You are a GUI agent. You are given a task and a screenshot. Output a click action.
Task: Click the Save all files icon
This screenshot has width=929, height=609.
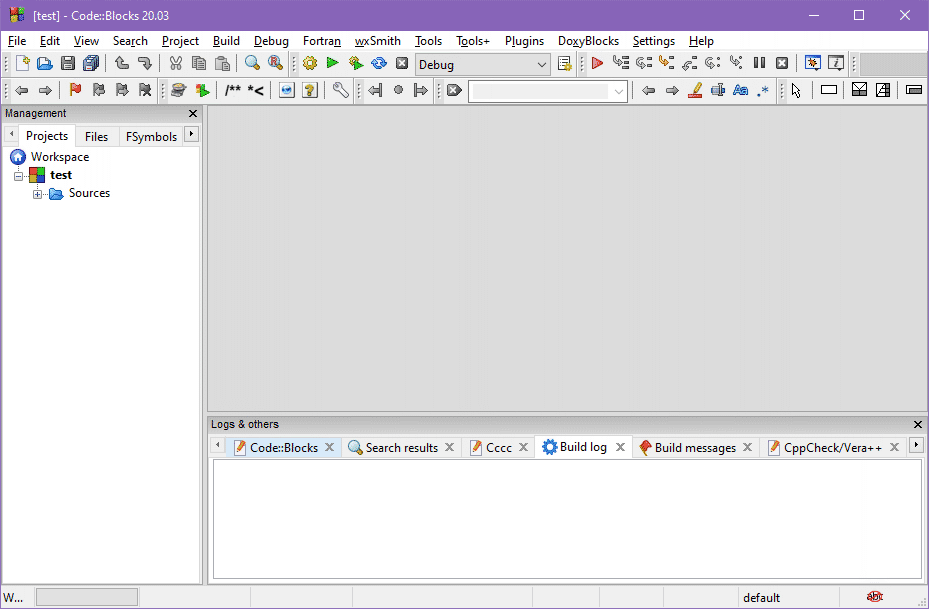tap(91, 64)
